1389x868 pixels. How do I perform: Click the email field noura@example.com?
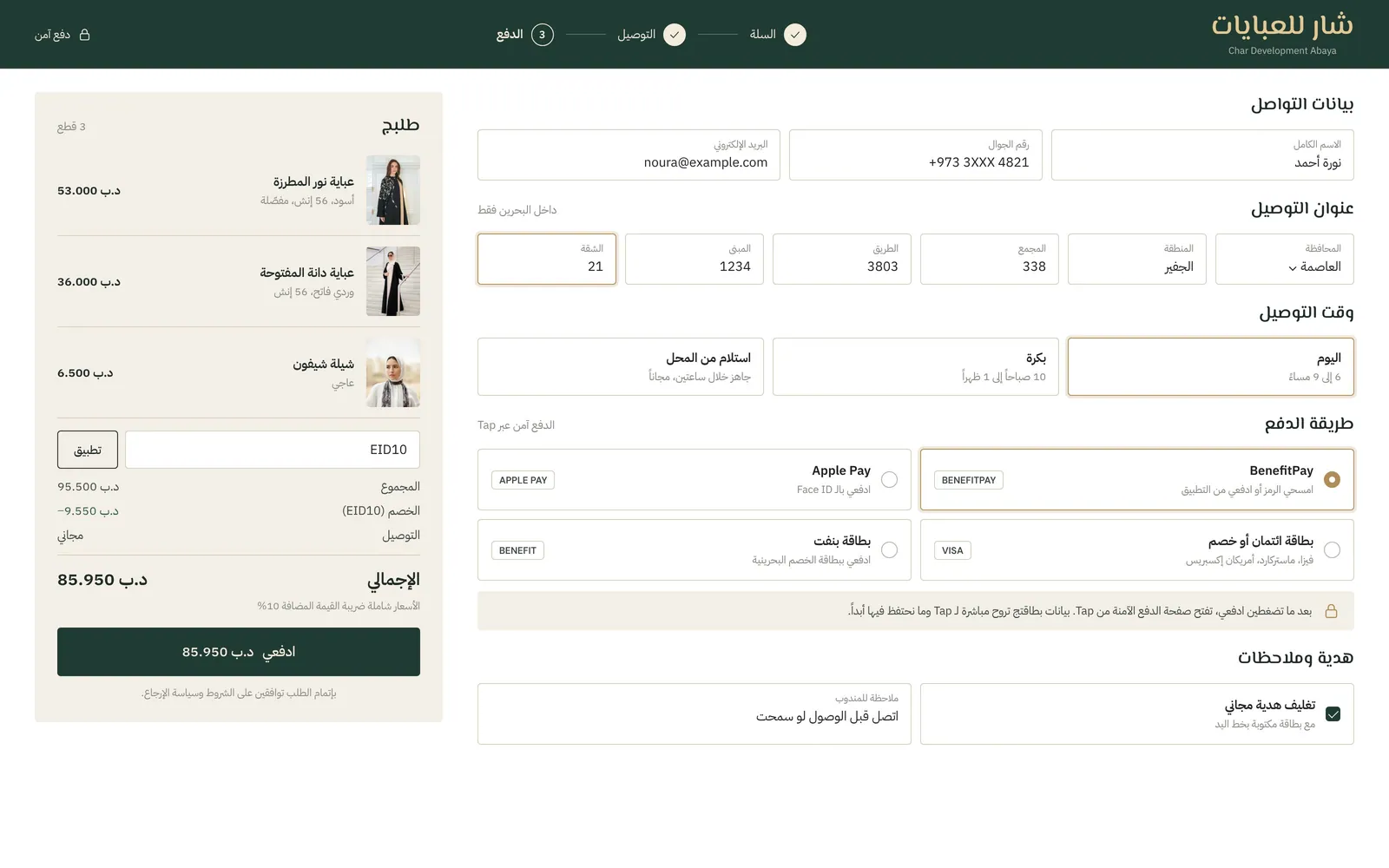(629, 155)
